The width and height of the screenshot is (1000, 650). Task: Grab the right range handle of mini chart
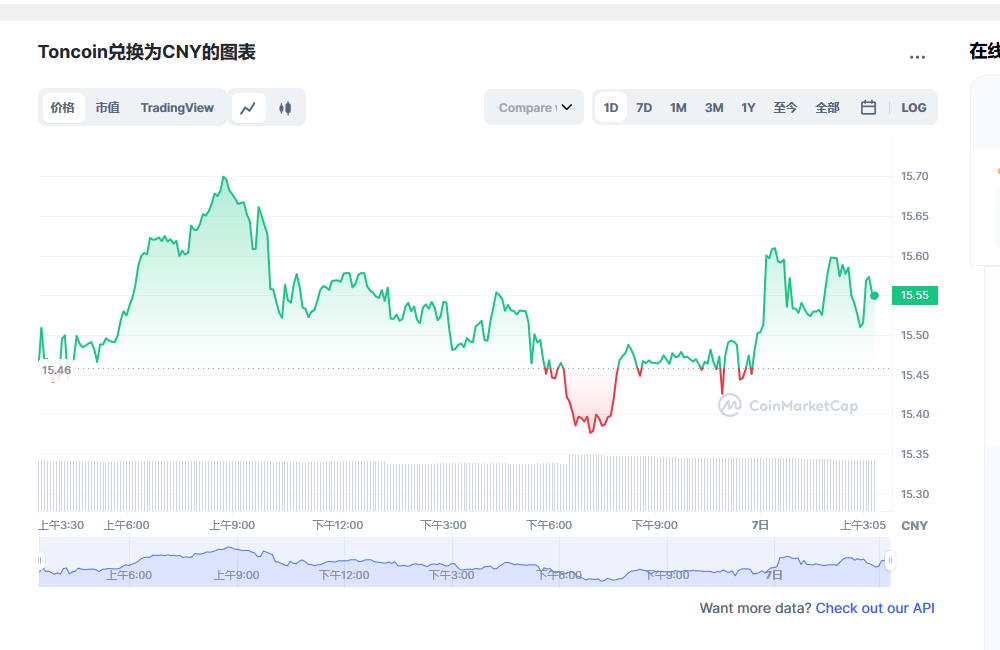[x=890, y=561]
